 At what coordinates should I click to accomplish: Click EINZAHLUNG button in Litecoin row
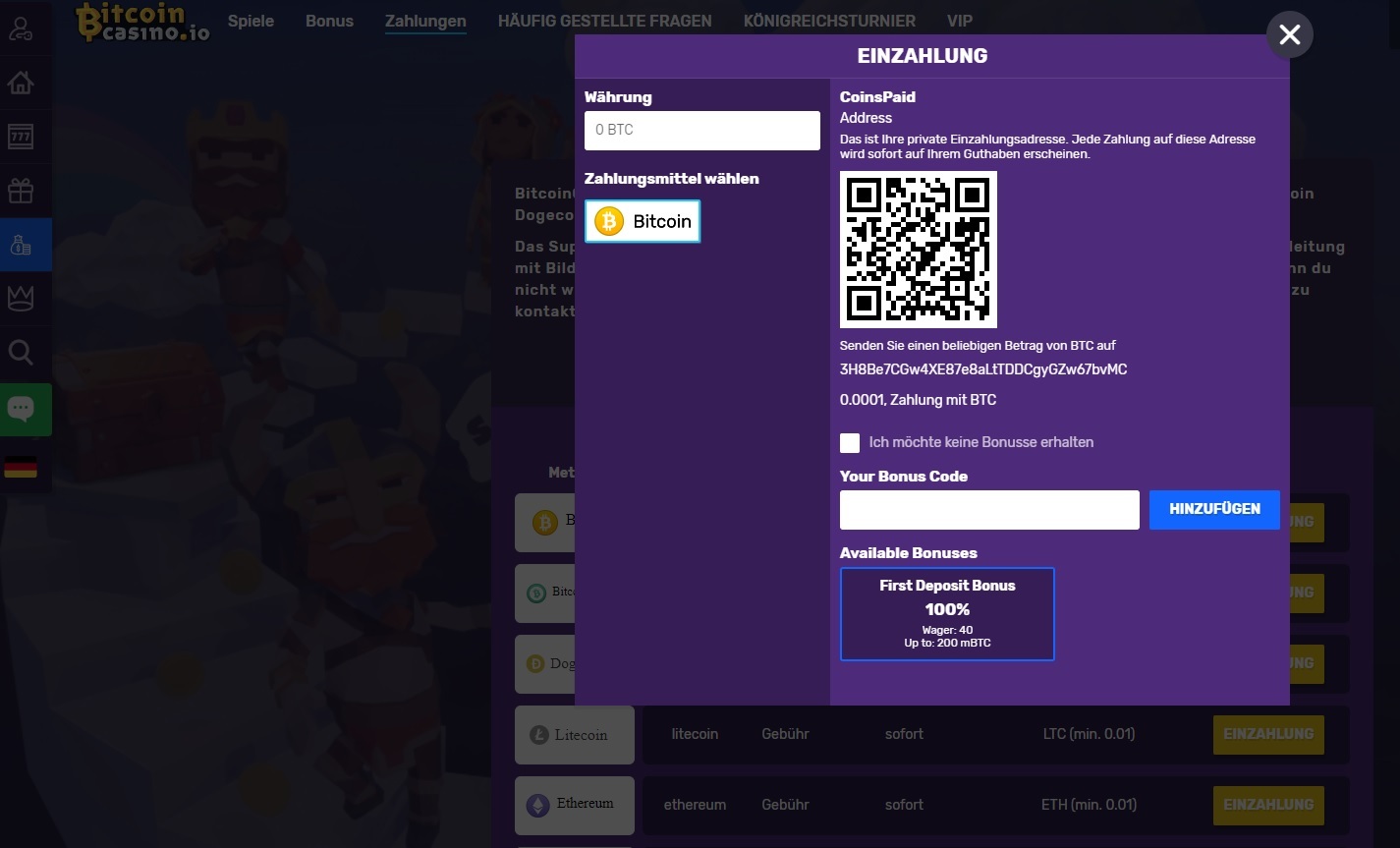point(1268,734)
